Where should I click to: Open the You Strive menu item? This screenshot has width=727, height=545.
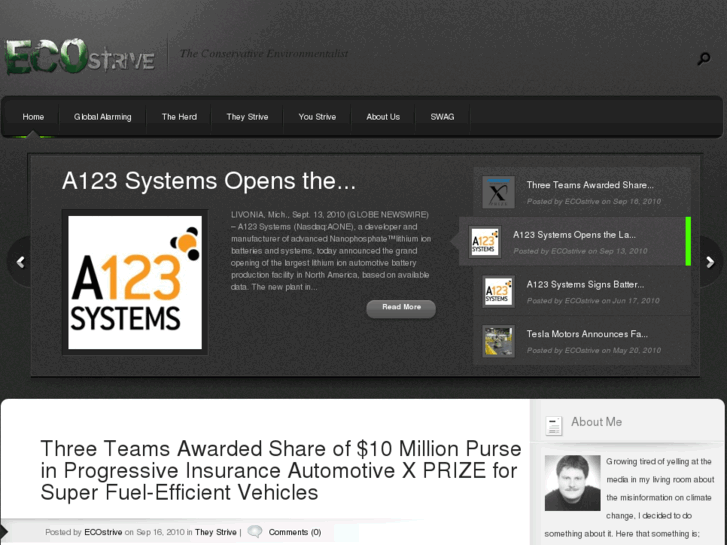317,117
